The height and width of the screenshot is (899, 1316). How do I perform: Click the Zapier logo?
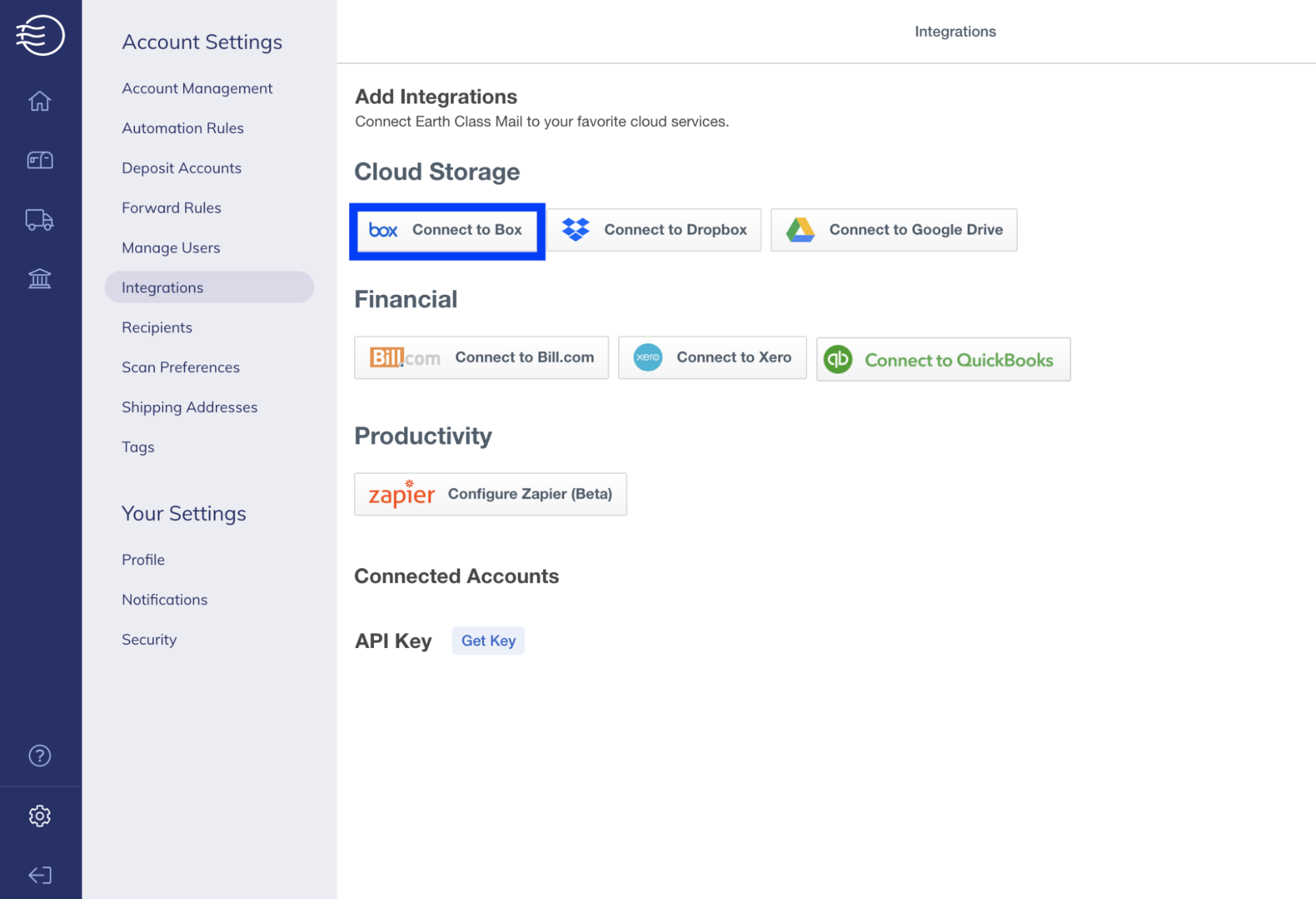pyautogui.click(x=402, y=493)
